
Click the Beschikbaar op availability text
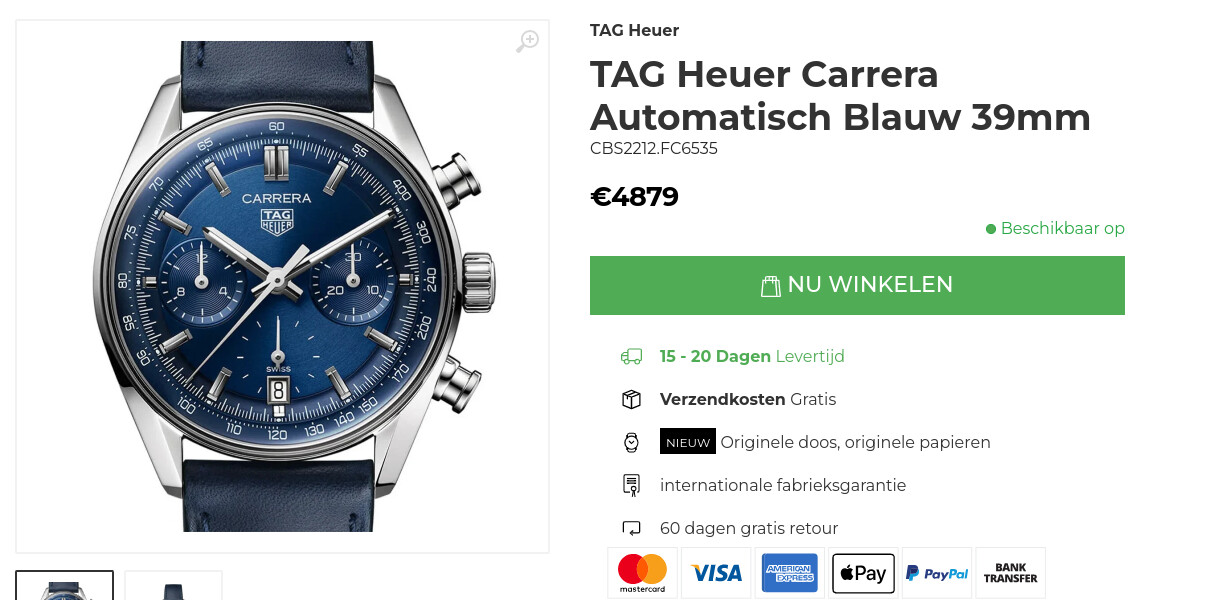(1055, 228)
